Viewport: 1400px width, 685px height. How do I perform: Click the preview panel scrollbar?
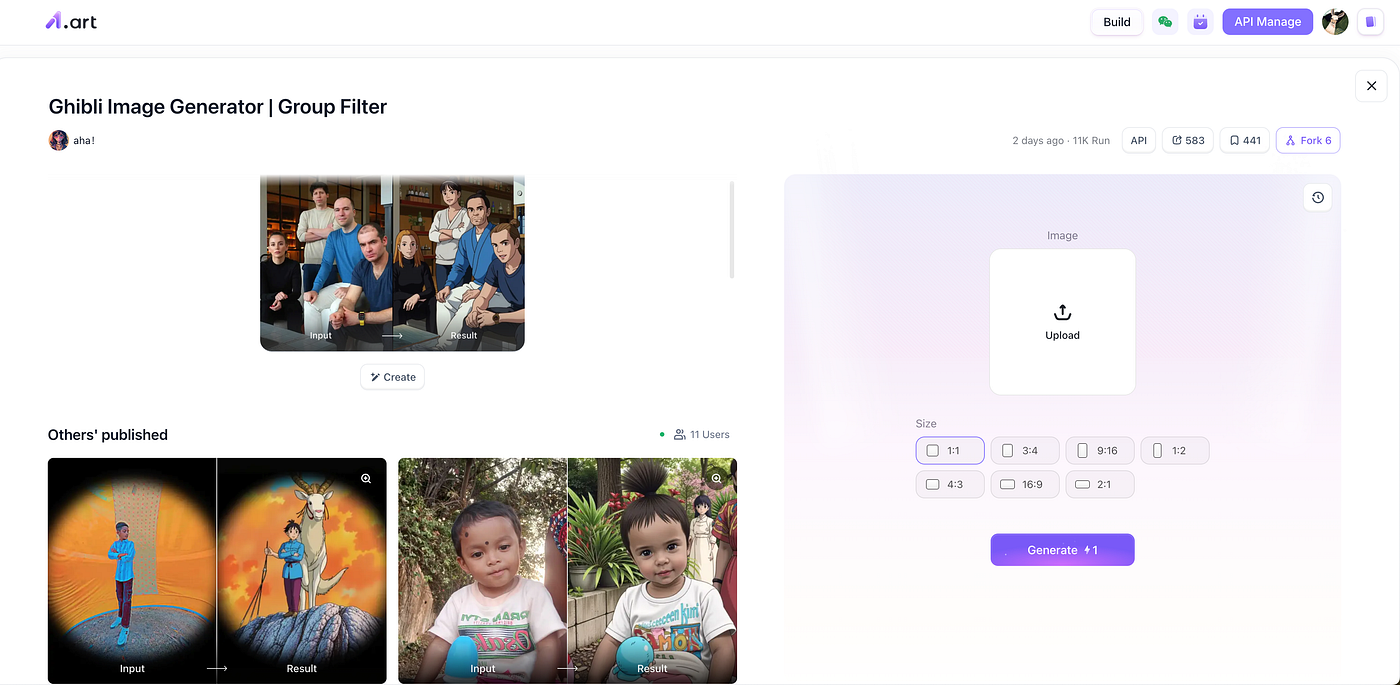pyautogui.click(x=732, y=230)
